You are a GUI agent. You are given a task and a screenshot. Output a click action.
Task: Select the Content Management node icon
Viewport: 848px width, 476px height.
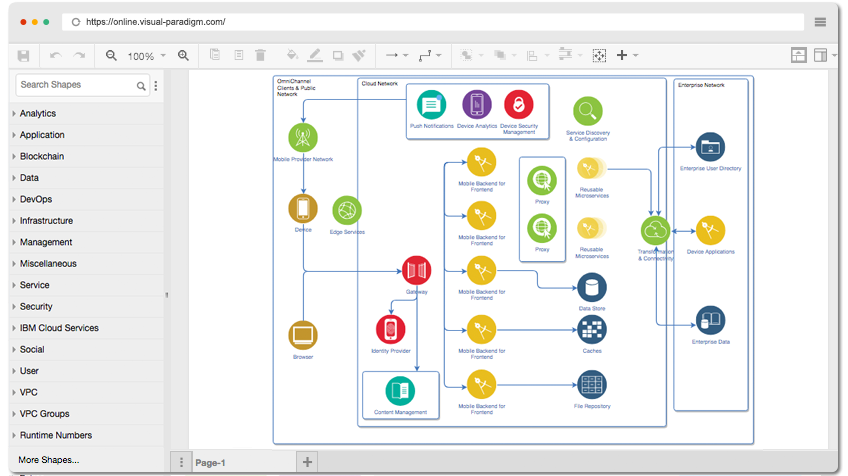tap(400, 391)
